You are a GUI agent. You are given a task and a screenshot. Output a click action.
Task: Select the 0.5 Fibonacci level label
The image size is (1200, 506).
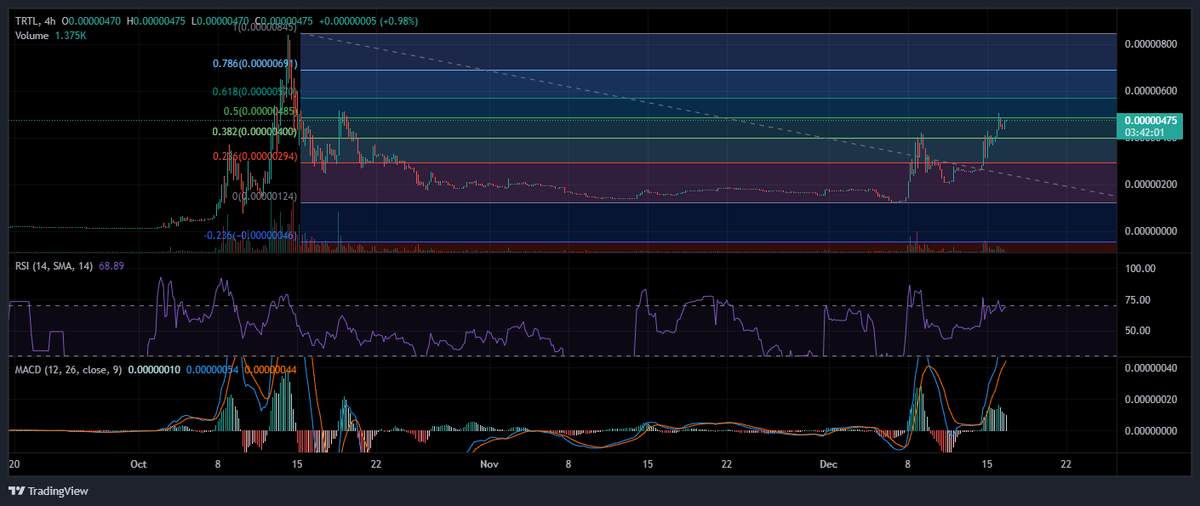click(x=261, y=111)
